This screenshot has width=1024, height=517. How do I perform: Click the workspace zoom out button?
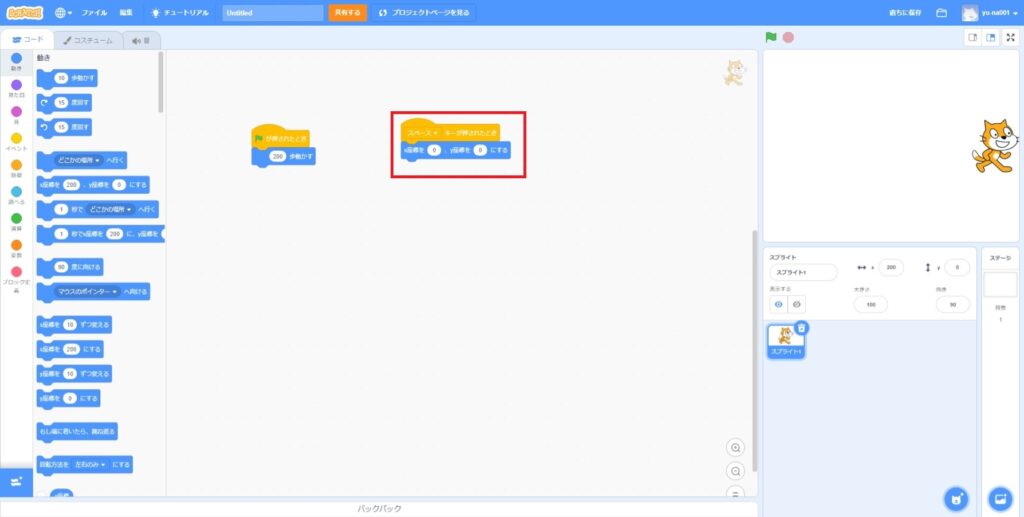[736, 471]
